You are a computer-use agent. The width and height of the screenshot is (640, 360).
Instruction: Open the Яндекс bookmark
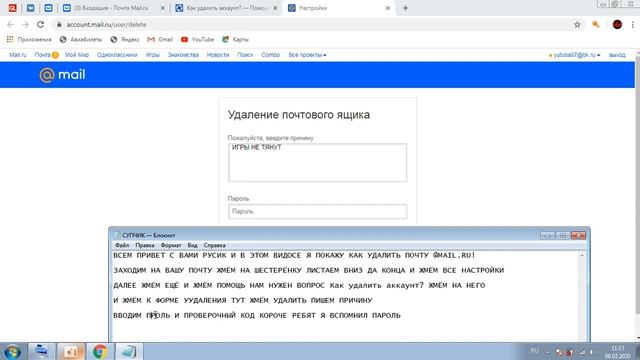[x=125, y=40]
